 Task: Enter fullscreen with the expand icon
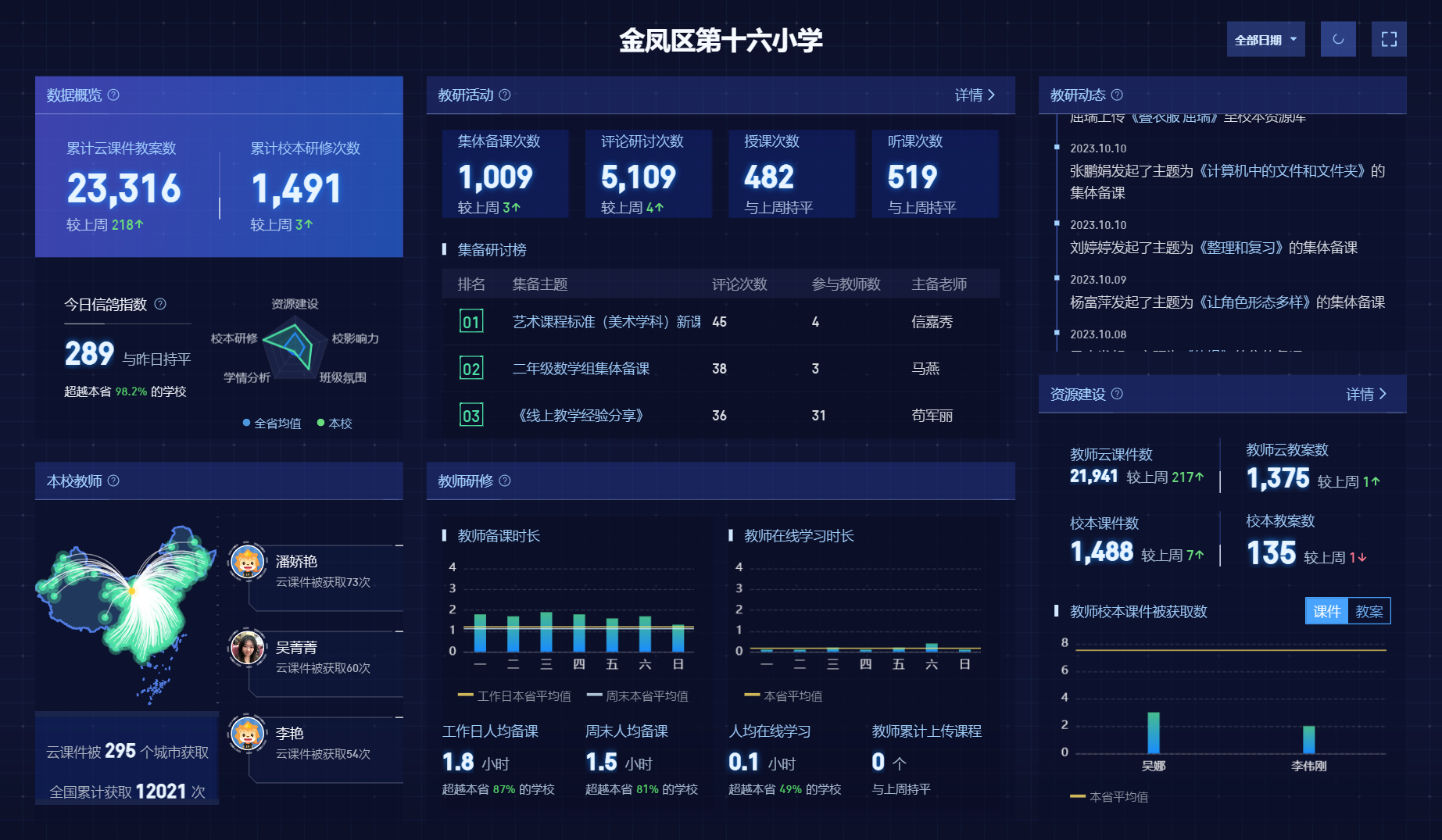[1389, 39]
